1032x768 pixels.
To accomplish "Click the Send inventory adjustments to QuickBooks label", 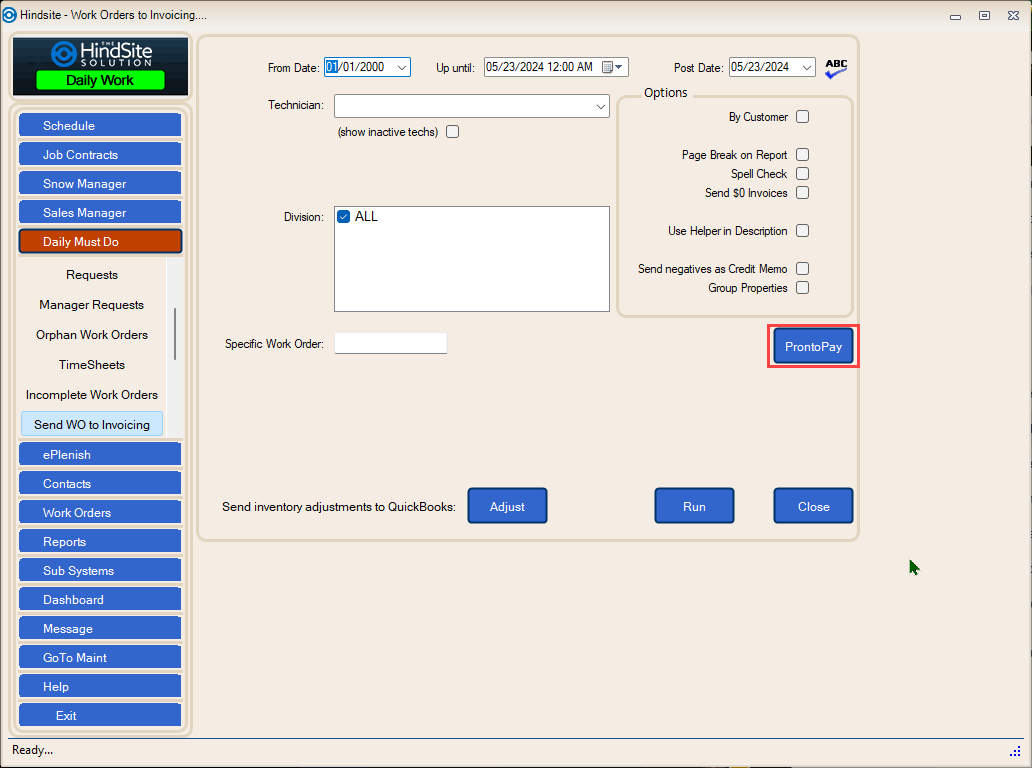I will point(339,507).
